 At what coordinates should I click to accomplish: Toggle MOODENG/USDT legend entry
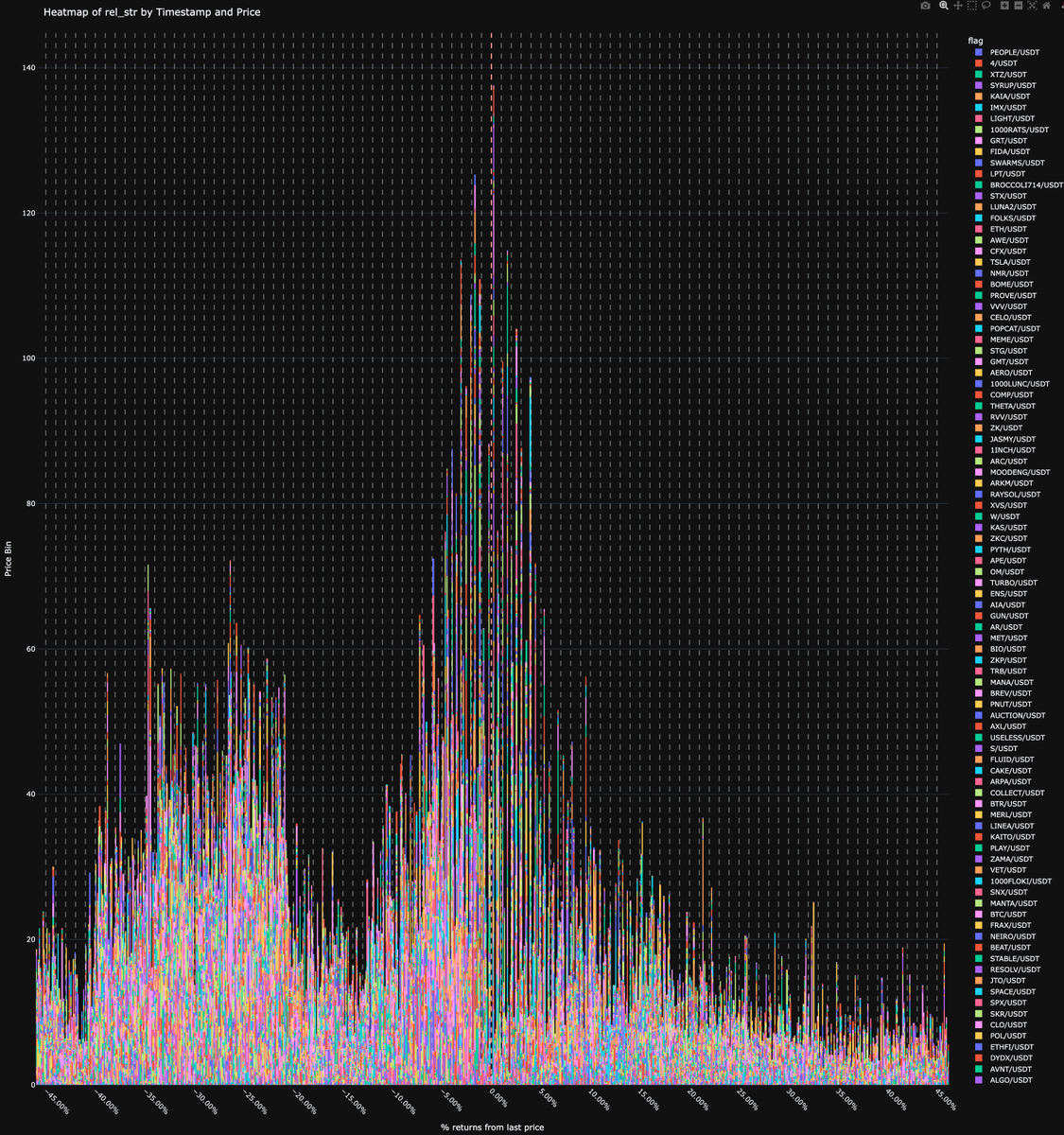[1012, 472]
